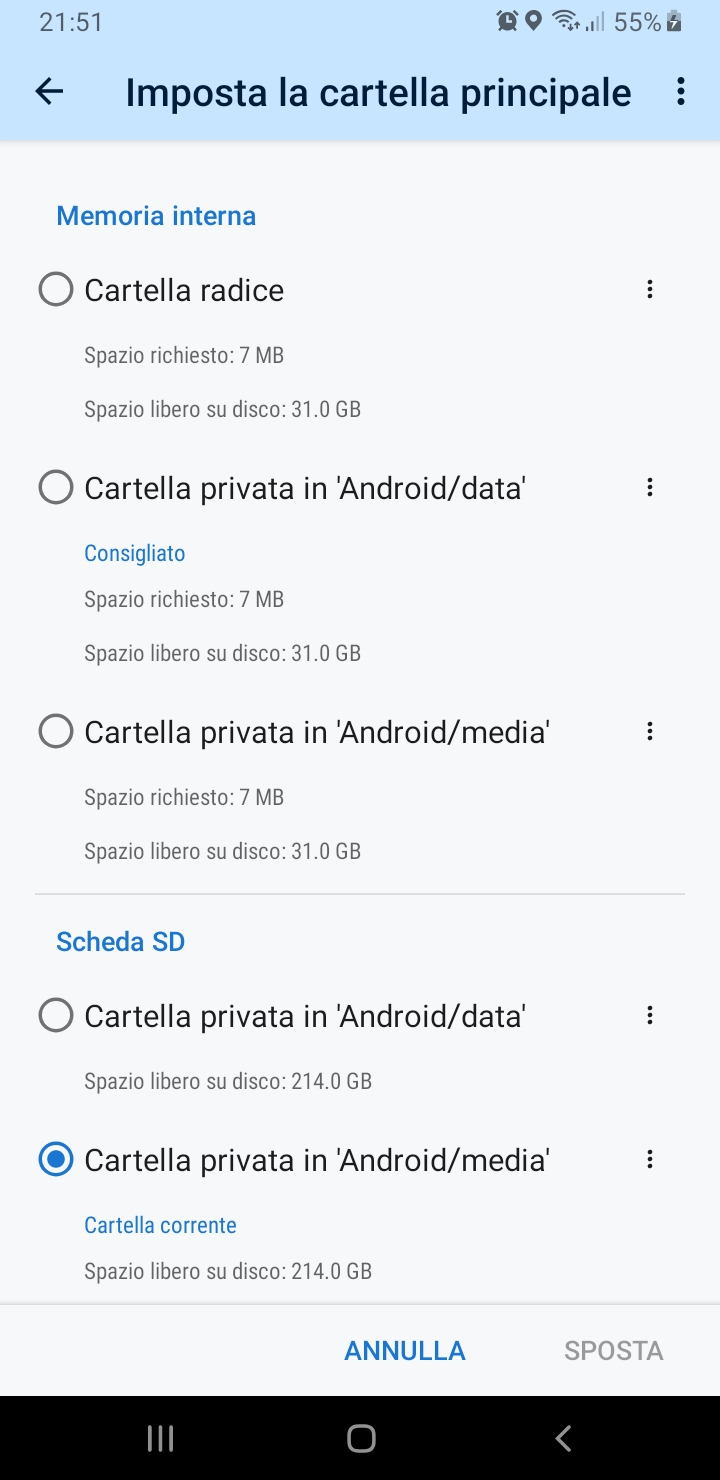This screenshot has width=720, height=1480.
Task: Select internal Android/media private folder radio
Action: point(55,732)
